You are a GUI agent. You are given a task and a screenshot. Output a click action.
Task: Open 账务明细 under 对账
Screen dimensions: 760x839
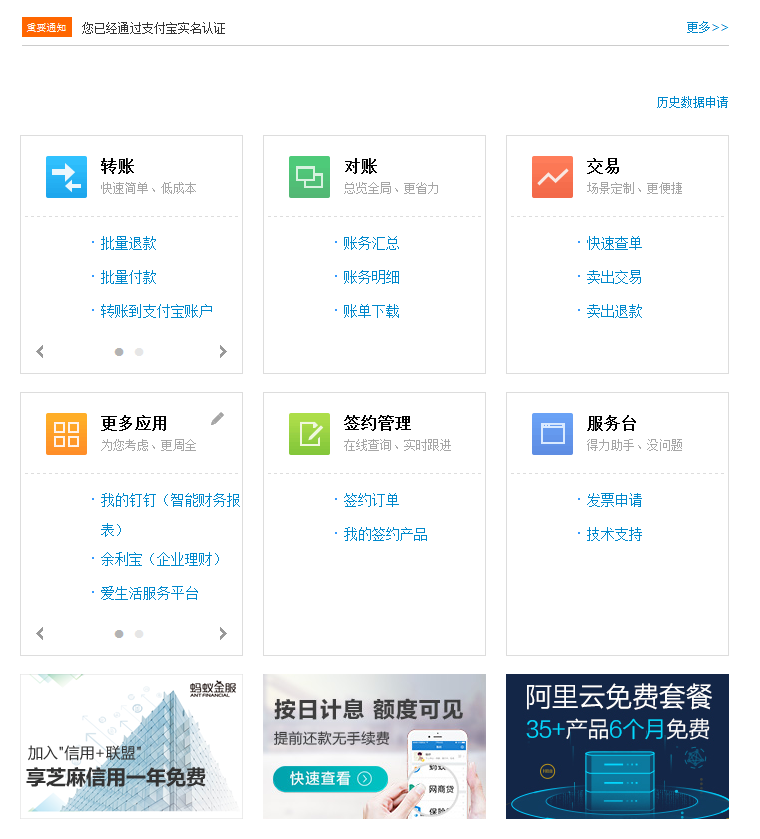tap(371, 277)
